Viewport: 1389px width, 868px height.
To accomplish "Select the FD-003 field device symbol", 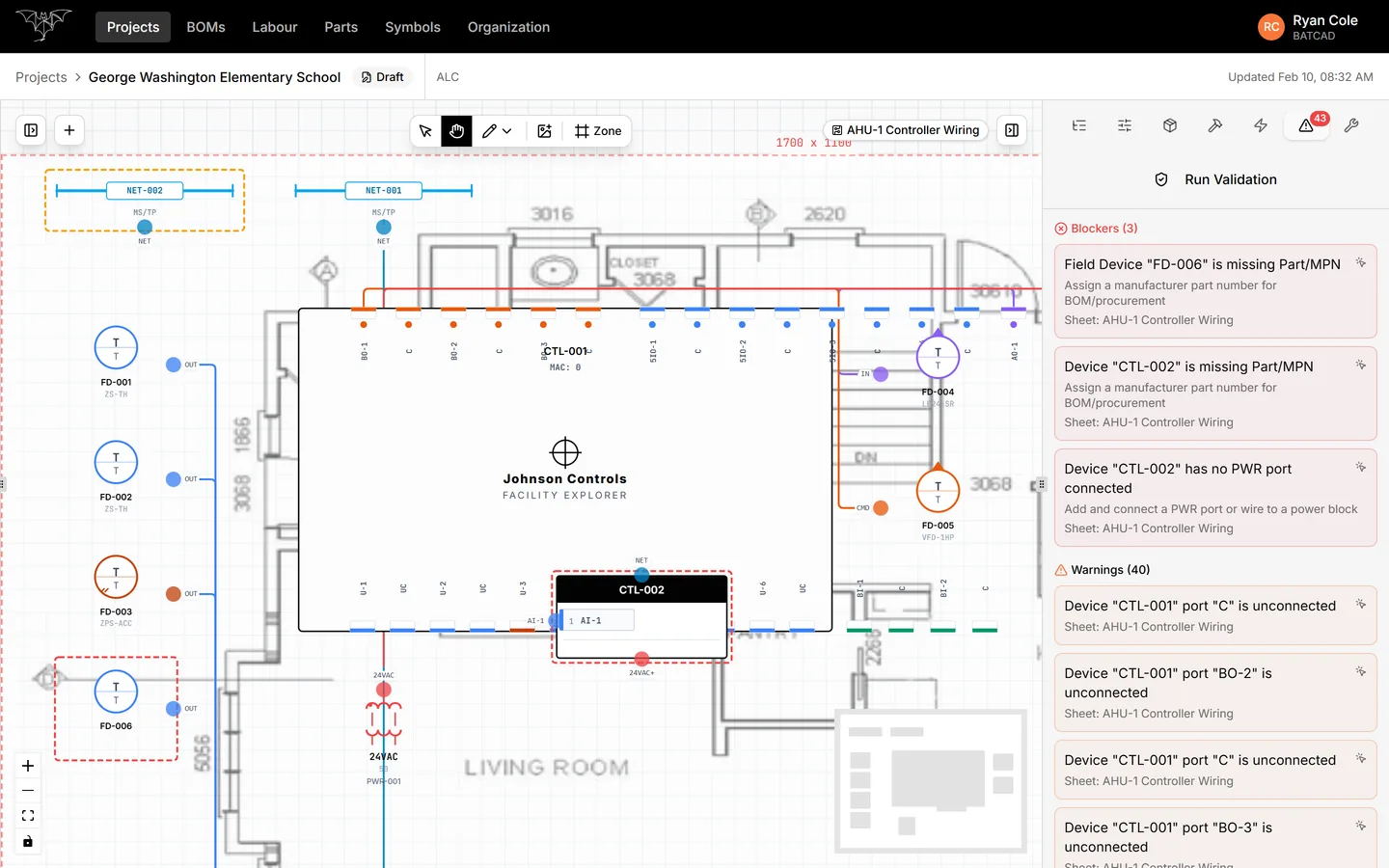I will [116, 578].
